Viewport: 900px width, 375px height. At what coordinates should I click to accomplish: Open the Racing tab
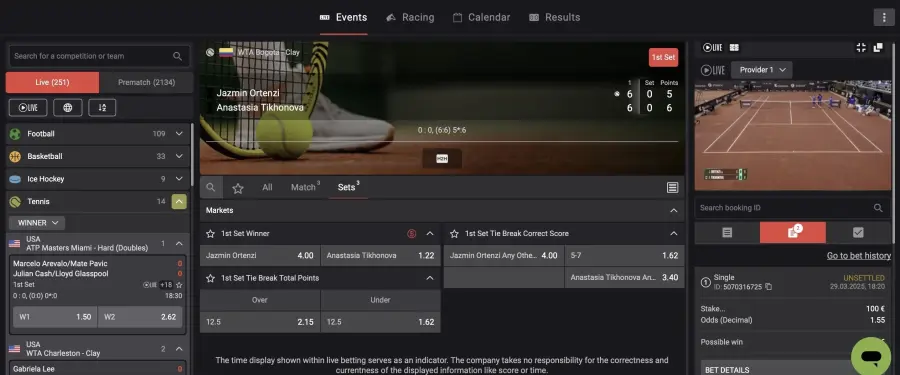coord(410,17)
